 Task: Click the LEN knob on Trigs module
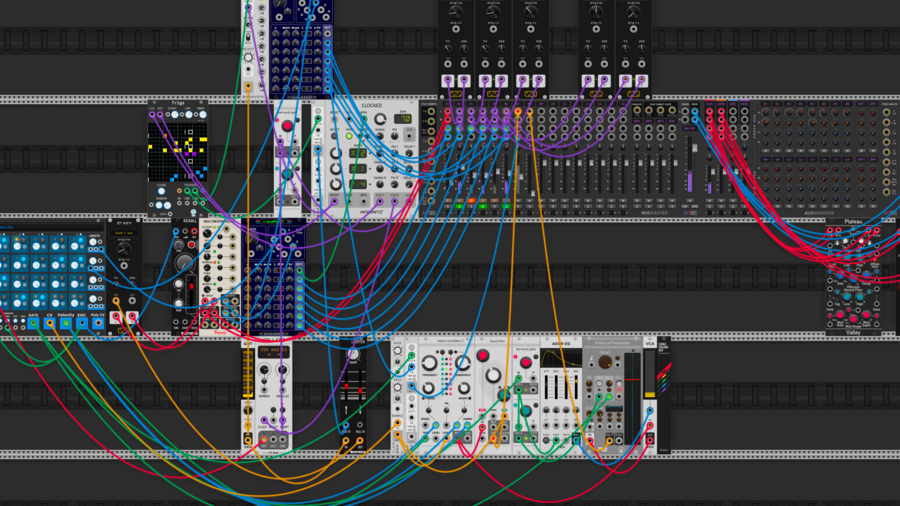click(x=189, y=115)
